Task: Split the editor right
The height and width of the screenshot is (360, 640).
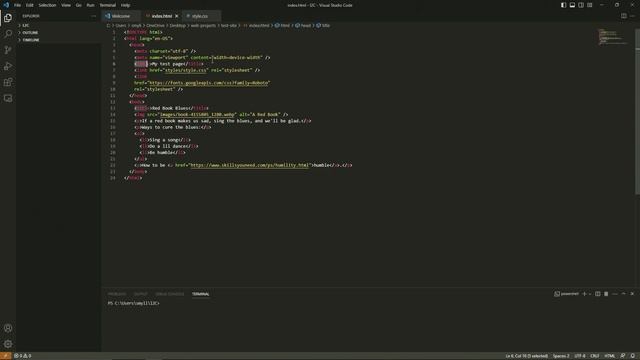Action: [x=624, y=16]
